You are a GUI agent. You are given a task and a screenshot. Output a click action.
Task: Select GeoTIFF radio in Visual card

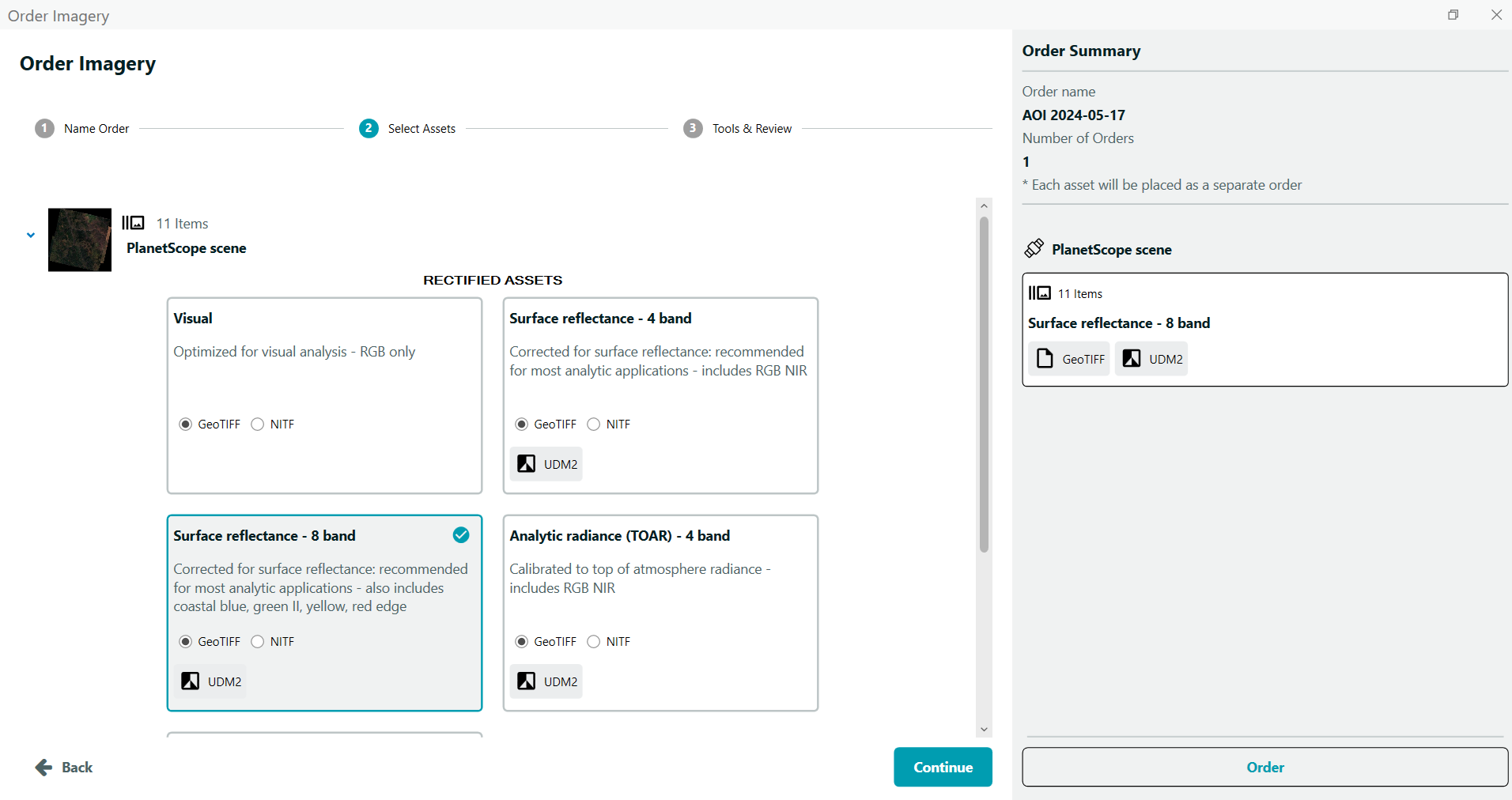tap(186, 425)
